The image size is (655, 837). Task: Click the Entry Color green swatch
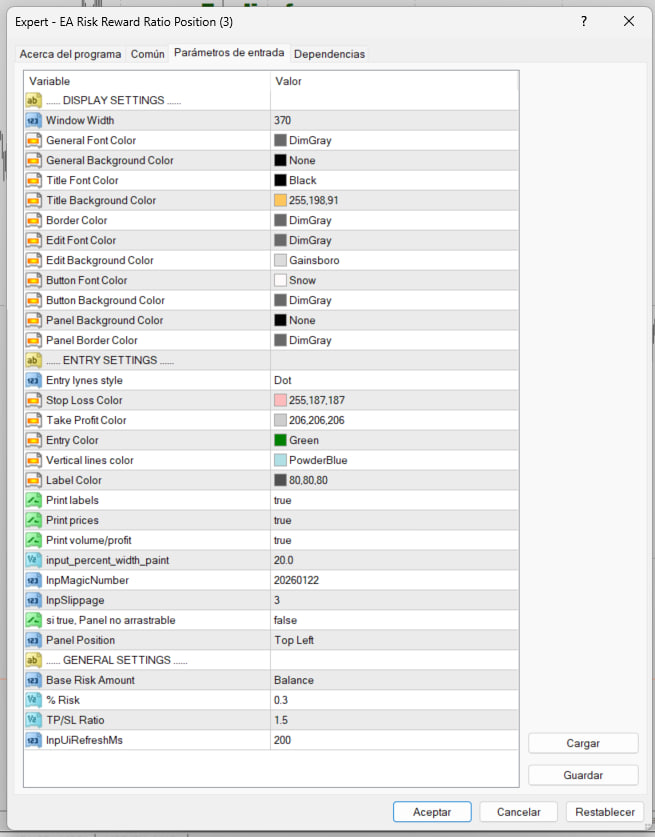tap(280, 440)
